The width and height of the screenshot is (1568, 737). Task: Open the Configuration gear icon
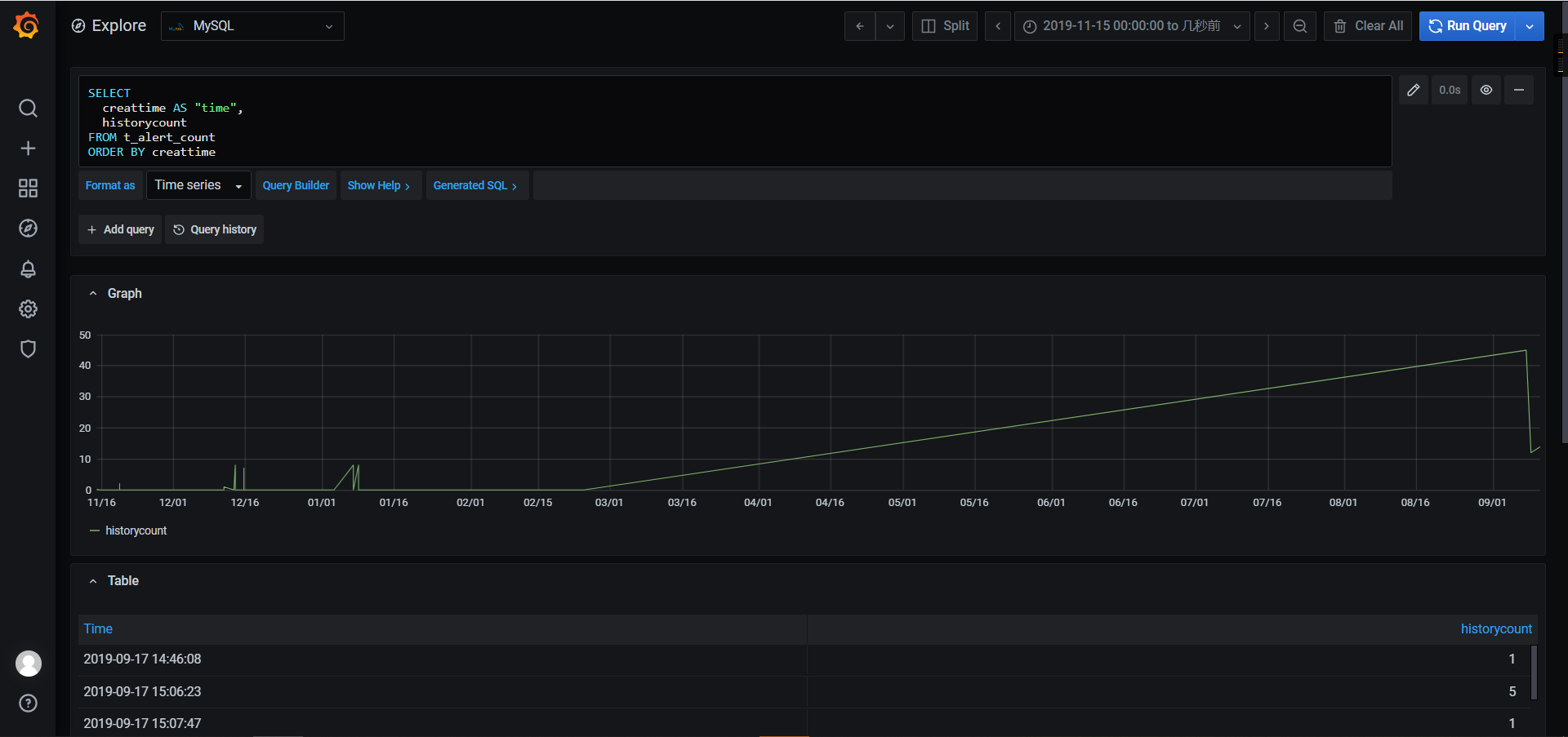point(28,309)
